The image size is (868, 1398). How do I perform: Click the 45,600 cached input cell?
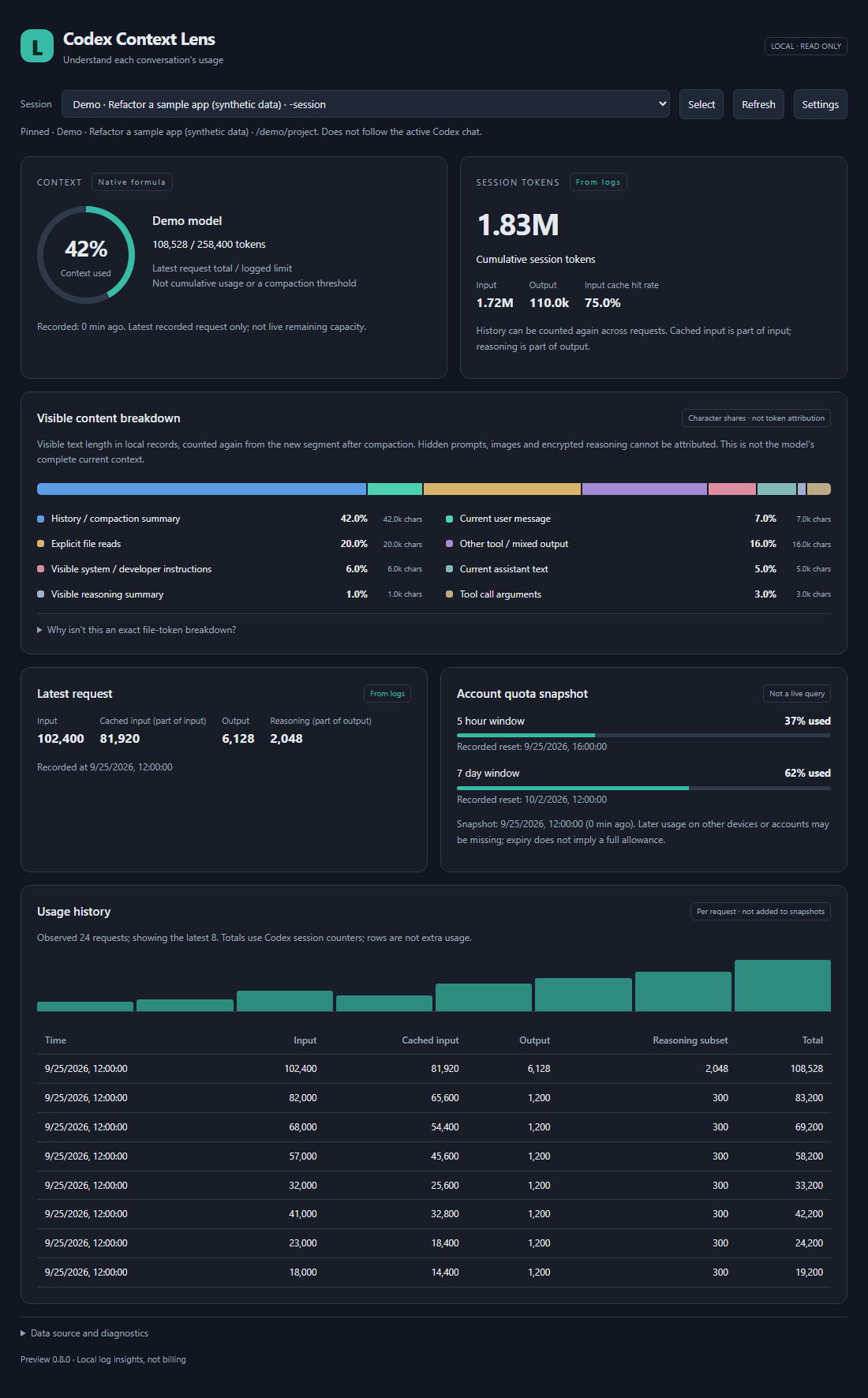(445, 1156)
